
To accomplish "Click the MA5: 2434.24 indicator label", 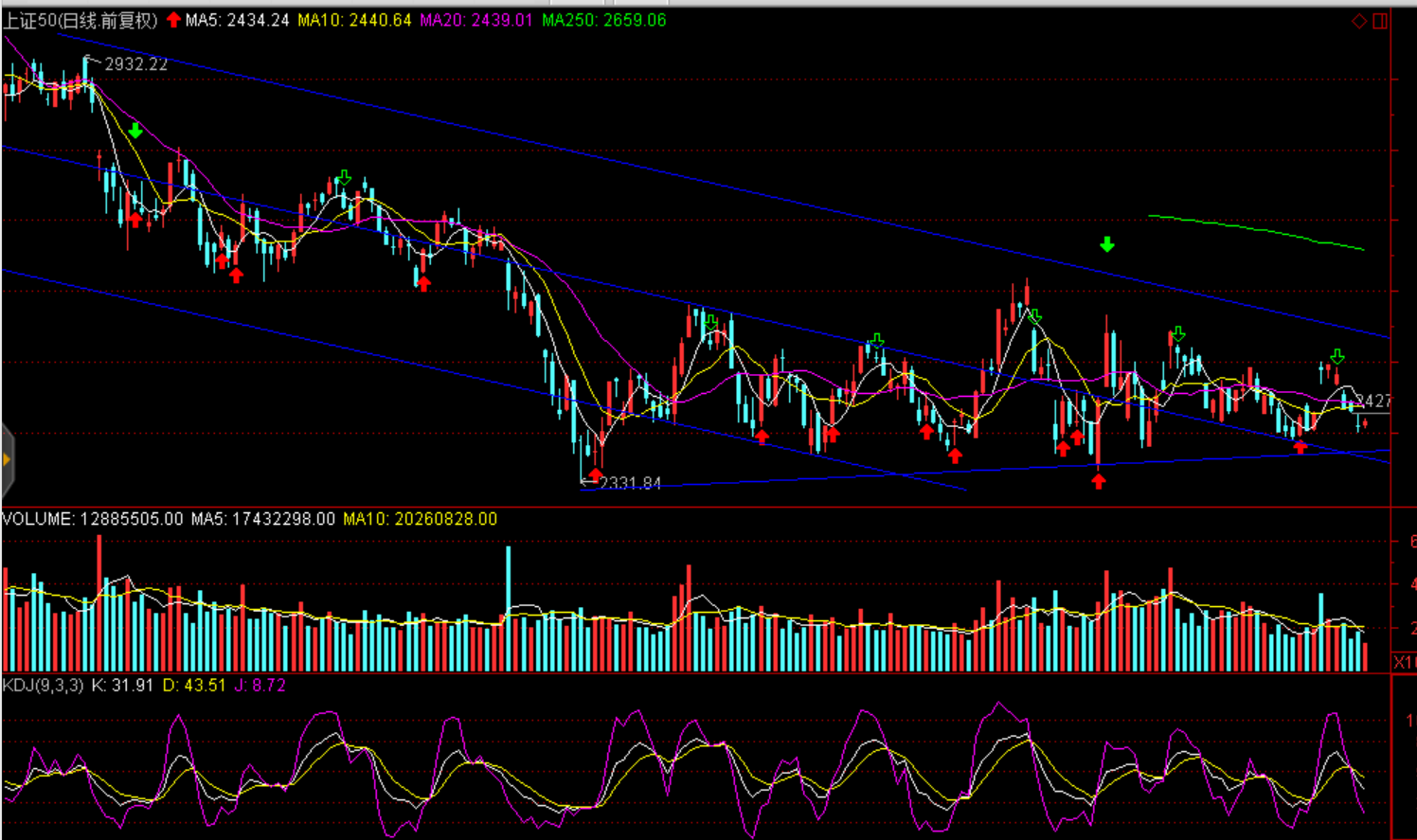I will coord(237,21).
